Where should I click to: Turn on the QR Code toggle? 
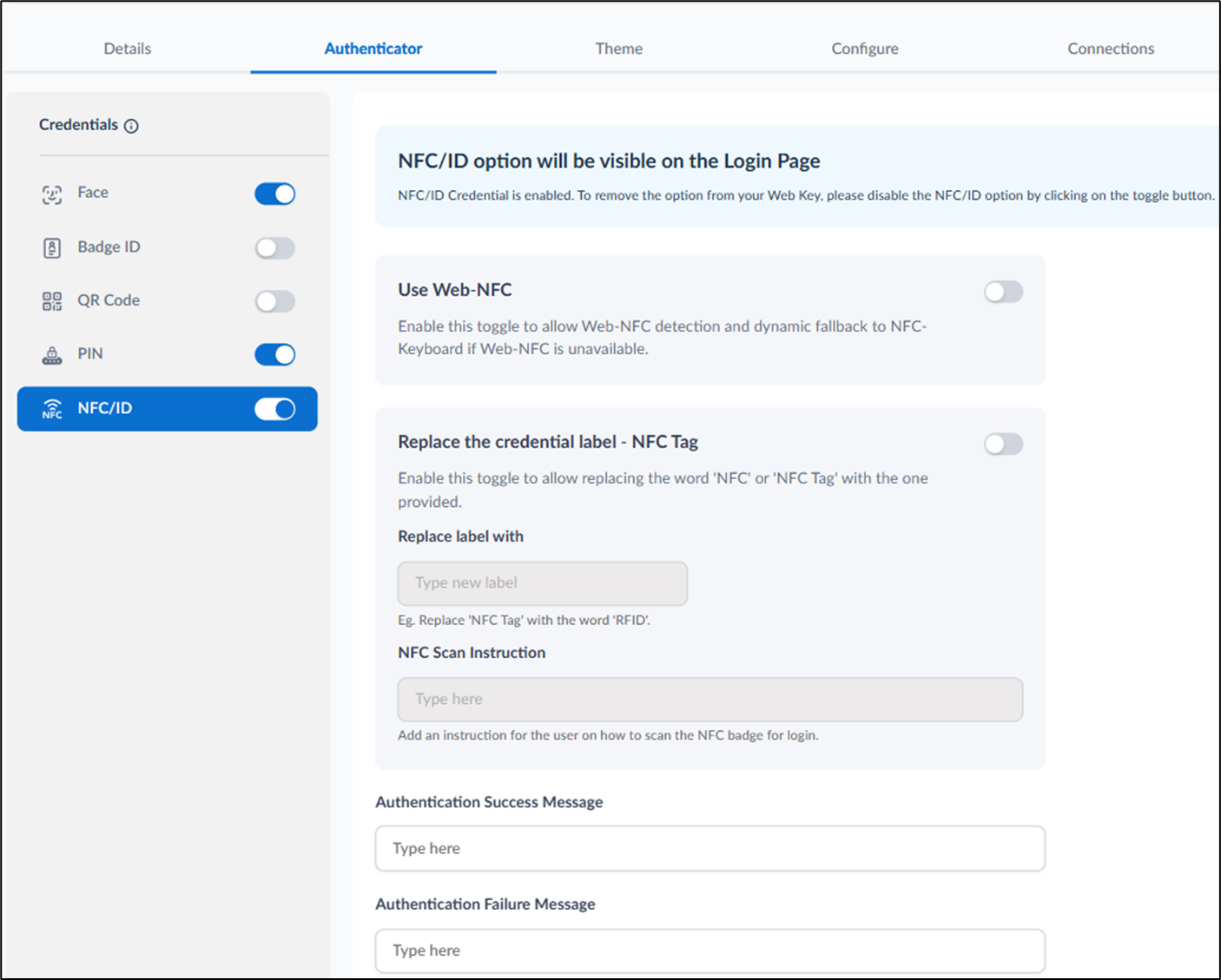point(275,301)
